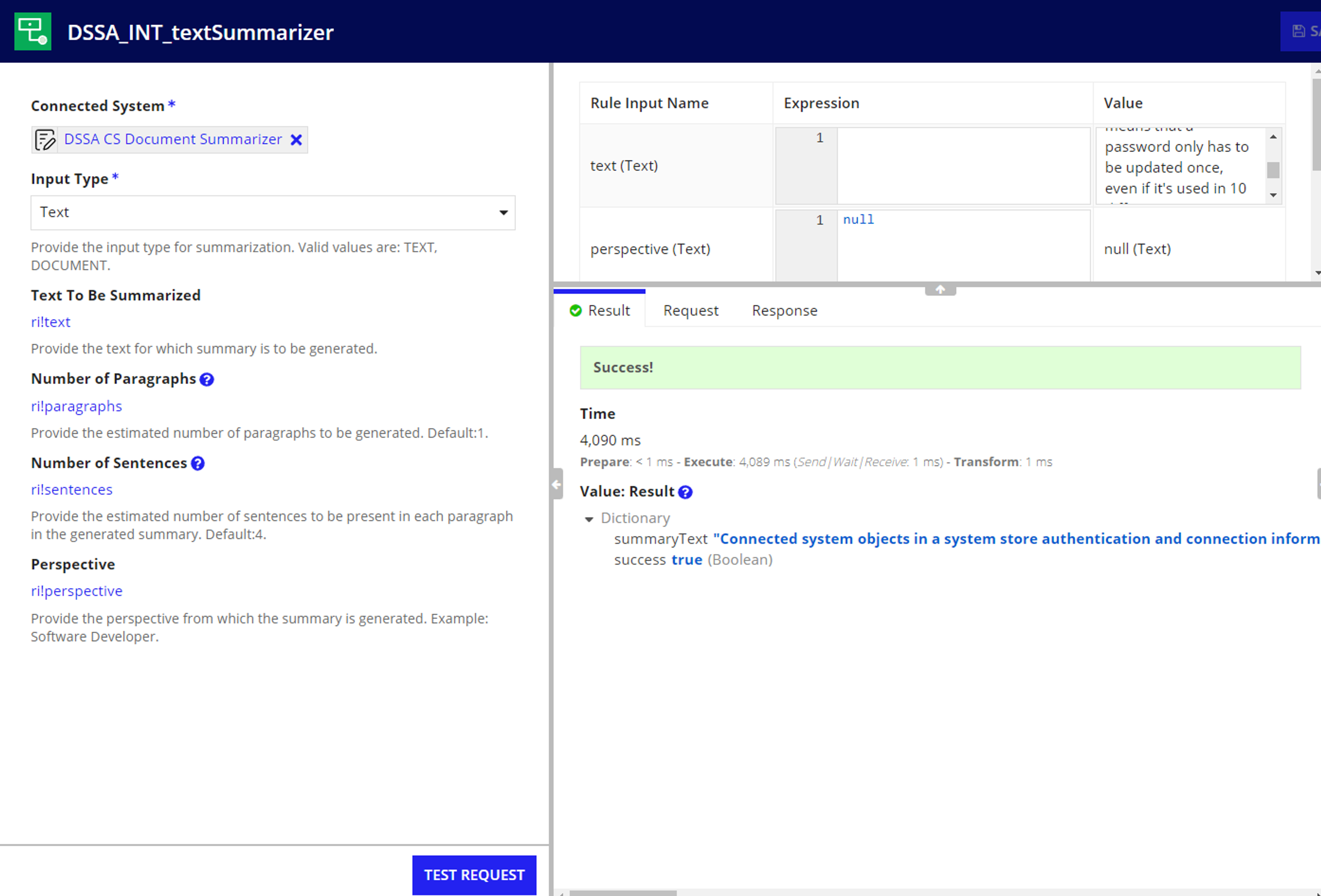Click the Value column header

coord(1123,103)
